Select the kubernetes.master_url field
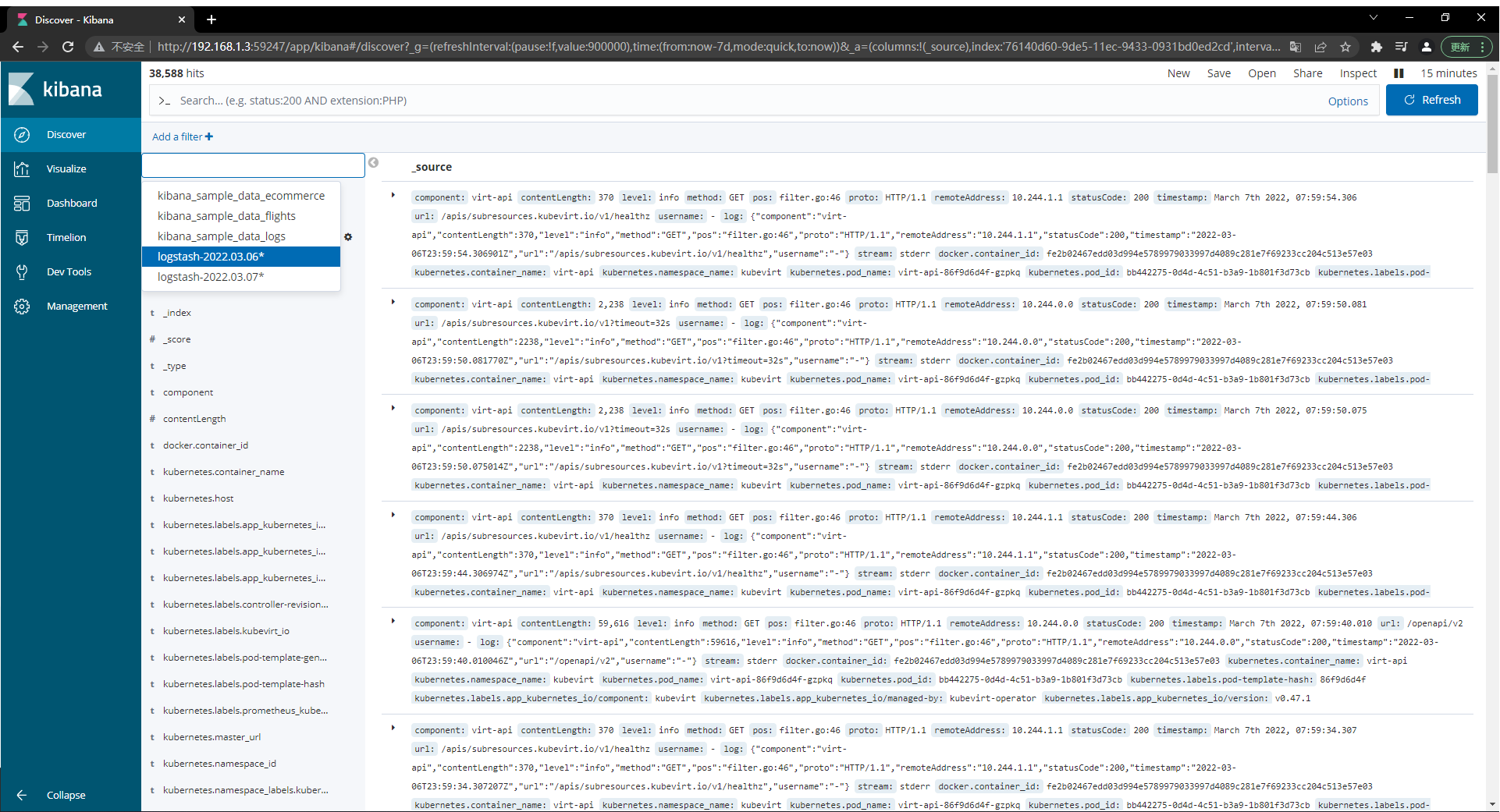The width and height of the screenshot is (1500, 812). tap(211, 737)
